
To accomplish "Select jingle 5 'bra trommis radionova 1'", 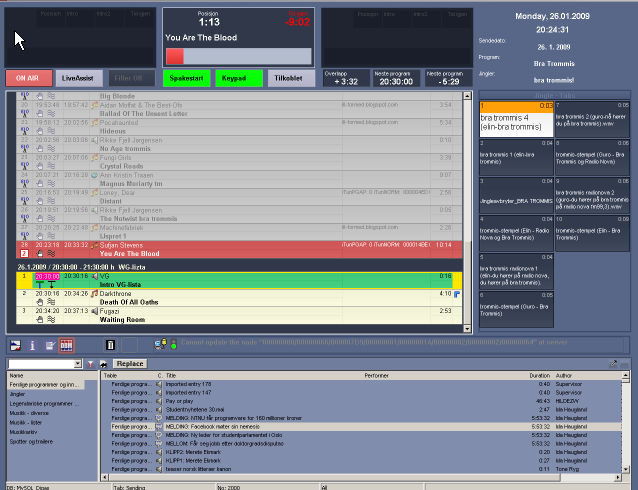I will pos(516,271).
